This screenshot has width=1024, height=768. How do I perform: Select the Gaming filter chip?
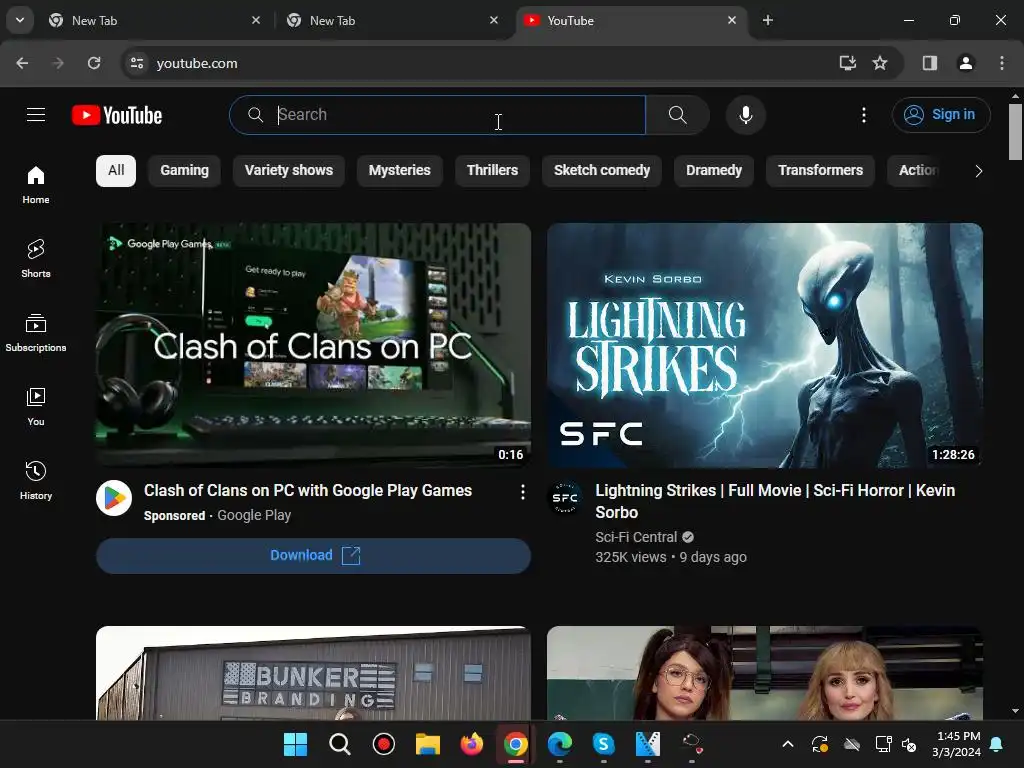click(x=184, y=170)
